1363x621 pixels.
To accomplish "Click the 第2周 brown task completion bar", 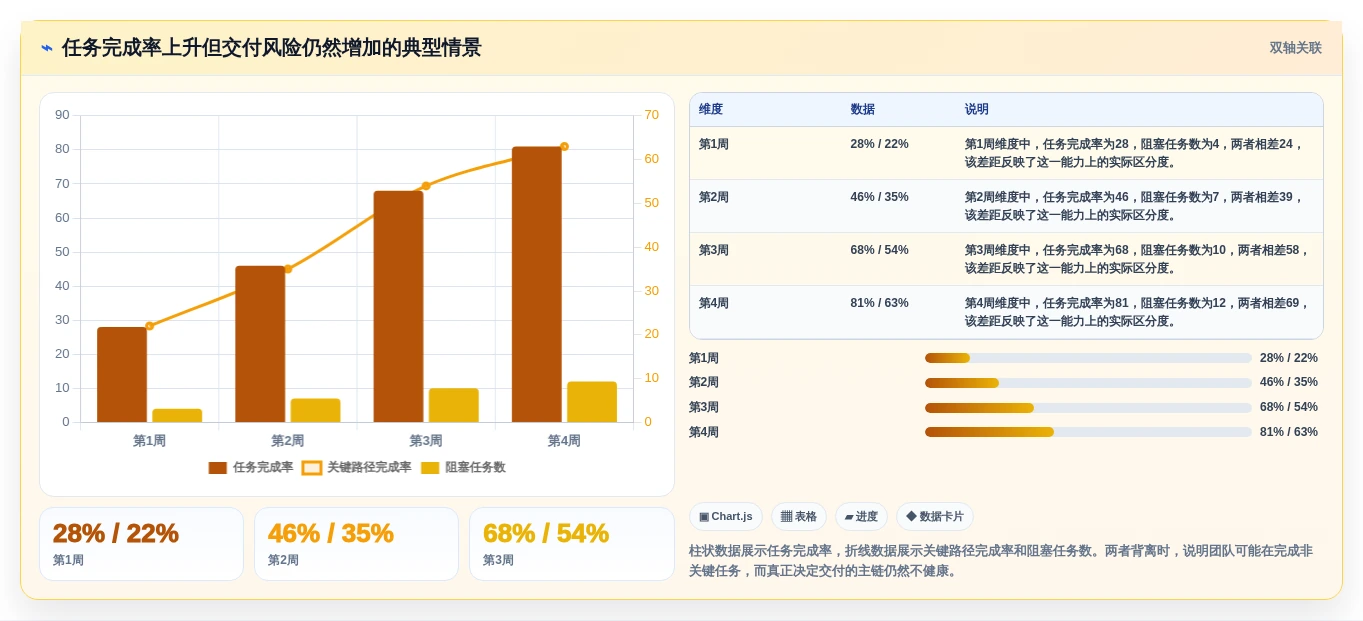I will point(260,344).
